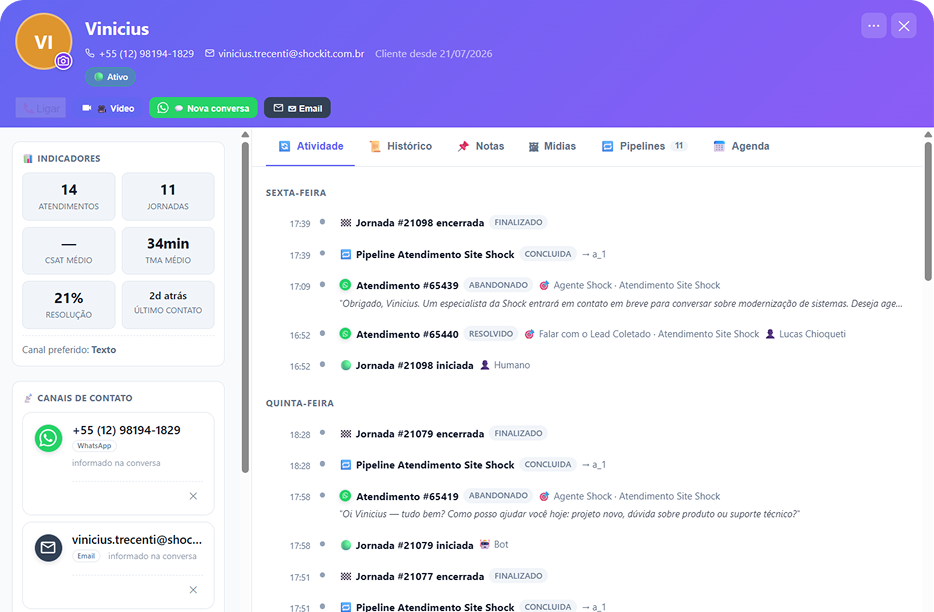The height and width of the screenshot is (612, 934).
Task: Close the Vinicius contact panel
Action: (904, 26)
